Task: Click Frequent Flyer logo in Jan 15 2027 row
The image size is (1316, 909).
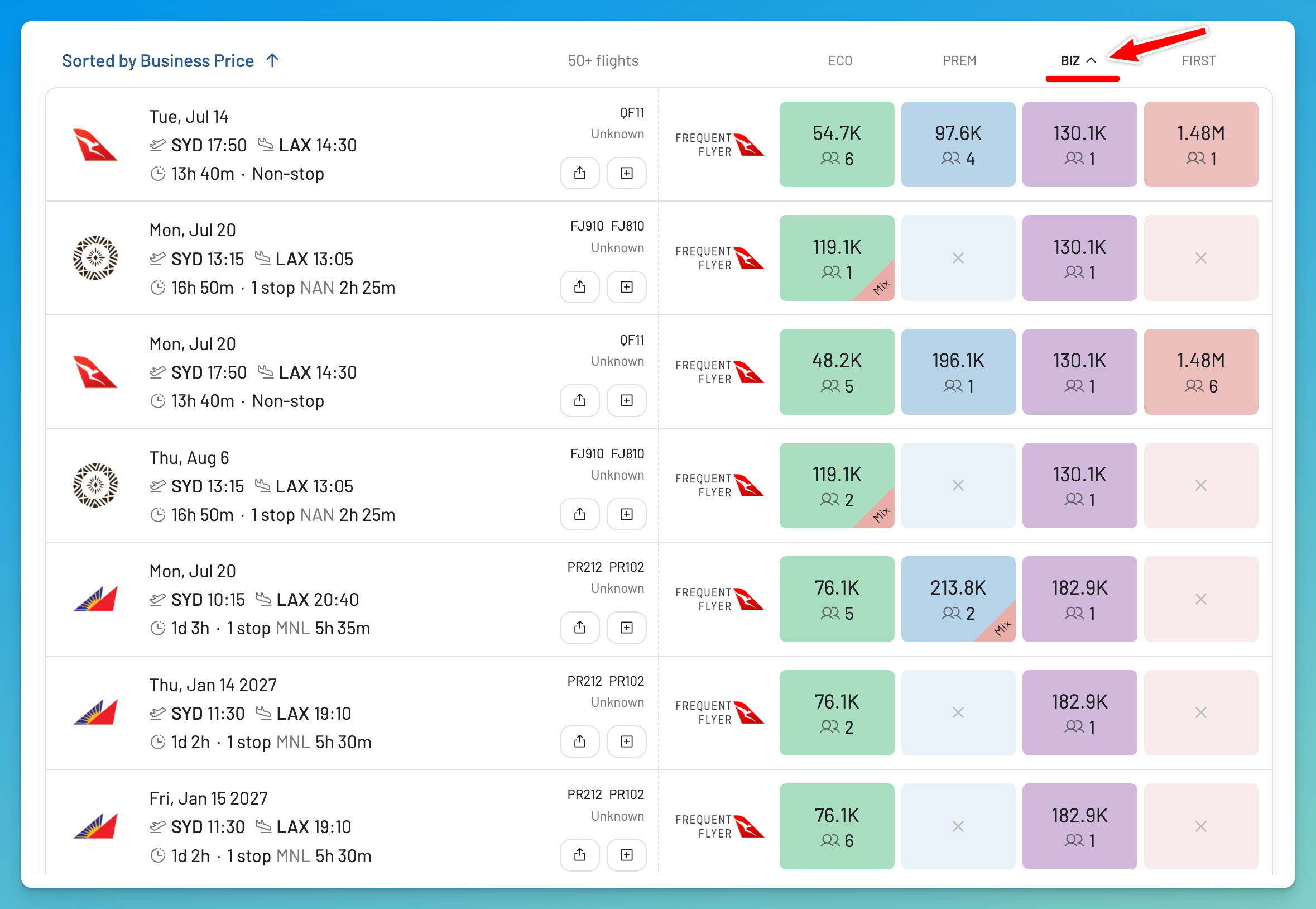Action: [x=719, y=826]
